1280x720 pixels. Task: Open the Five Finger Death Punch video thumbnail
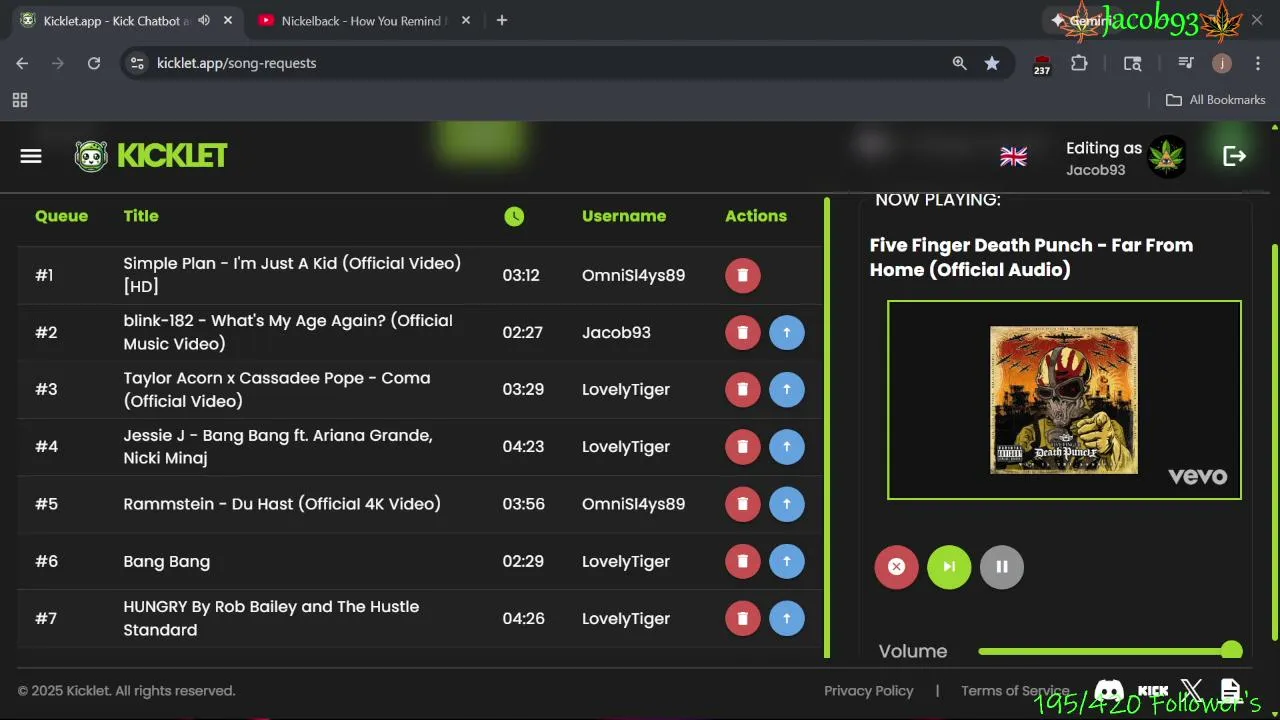tap(1064, 400)
